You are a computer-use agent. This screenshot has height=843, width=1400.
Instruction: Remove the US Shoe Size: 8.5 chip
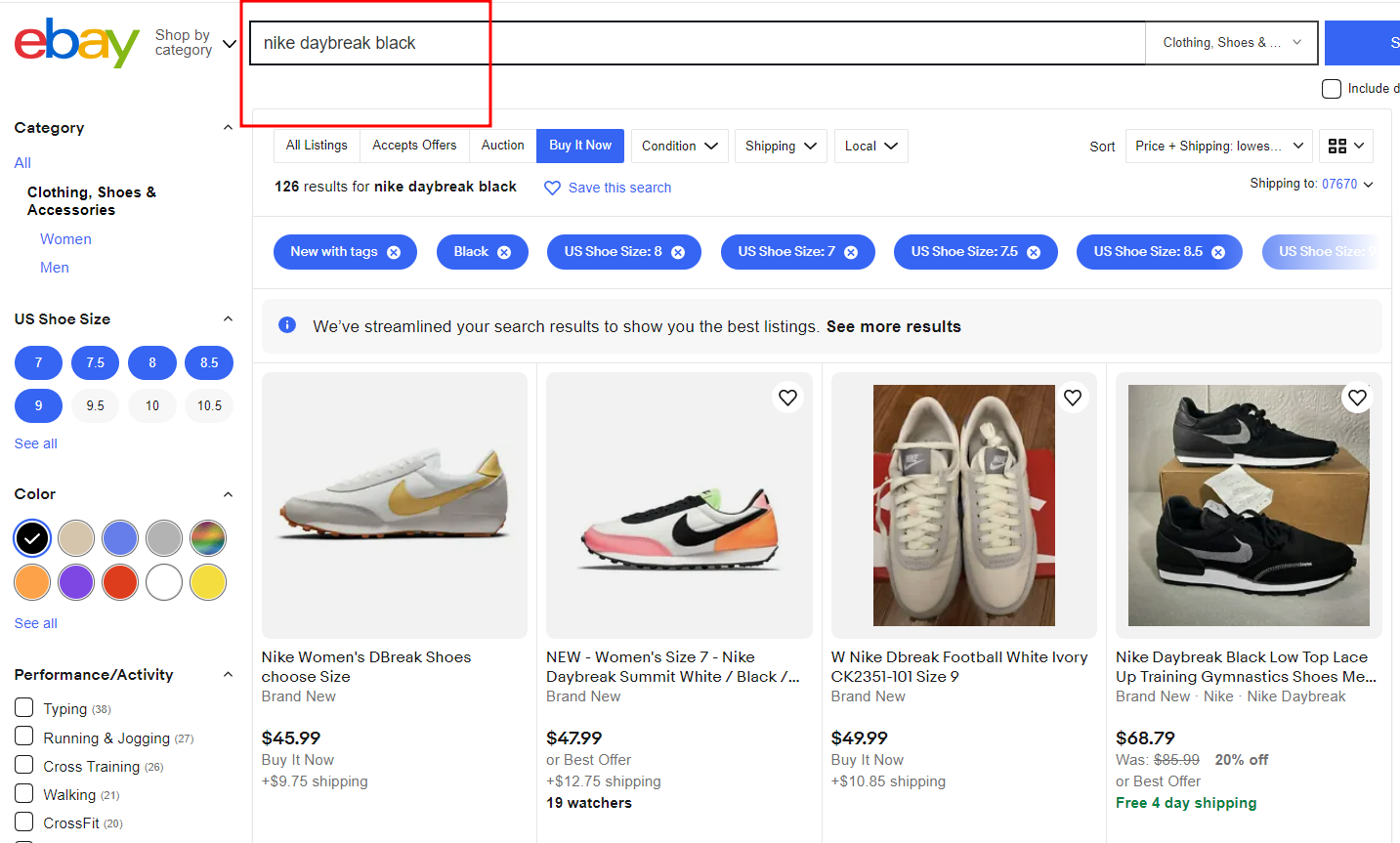click(x=1218, y=252)
